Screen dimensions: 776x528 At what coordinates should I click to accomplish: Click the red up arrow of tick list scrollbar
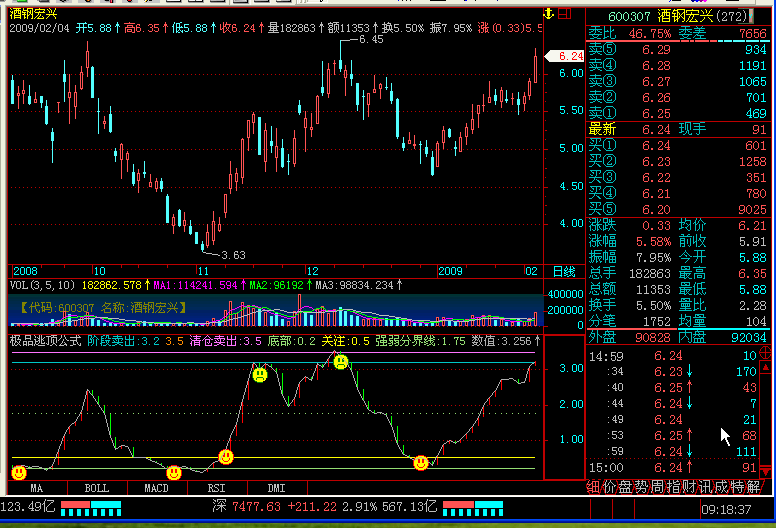coord(765,367)
